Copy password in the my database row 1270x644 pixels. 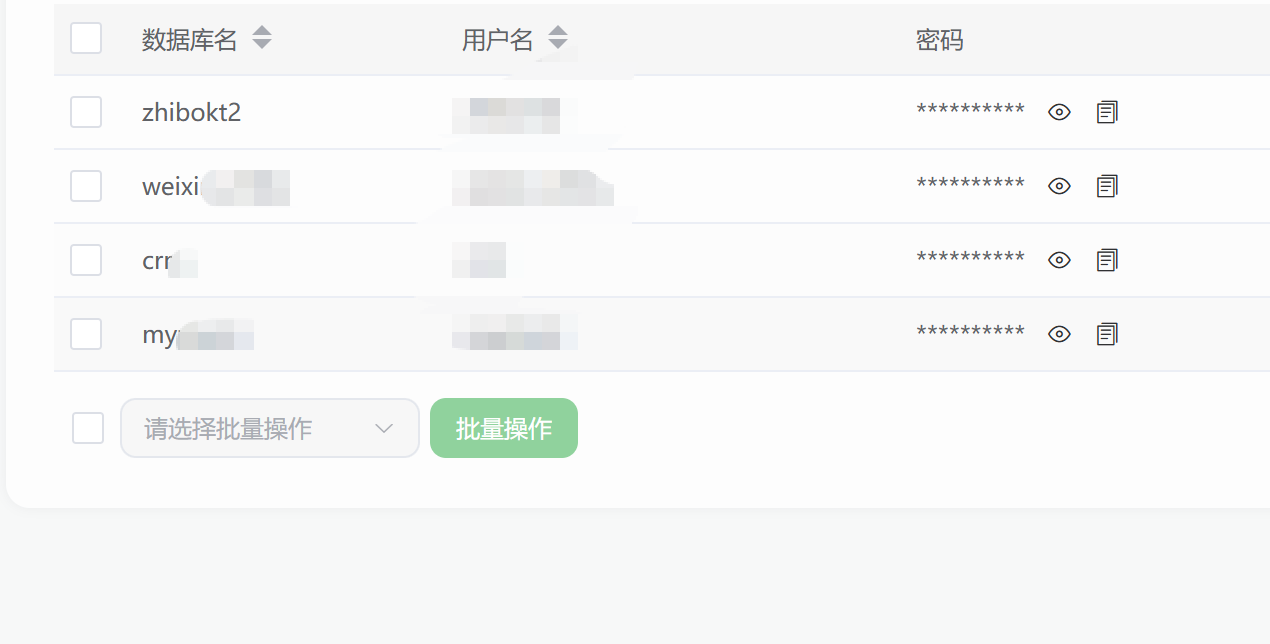(1107, 334)
